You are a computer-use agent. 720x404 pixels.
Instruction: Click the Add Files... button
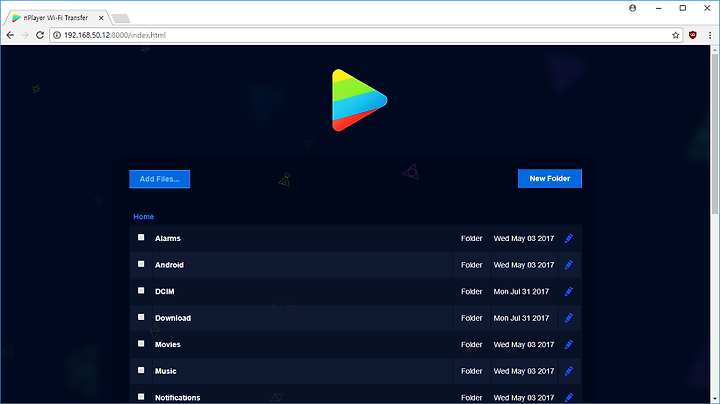click(159, 179)
